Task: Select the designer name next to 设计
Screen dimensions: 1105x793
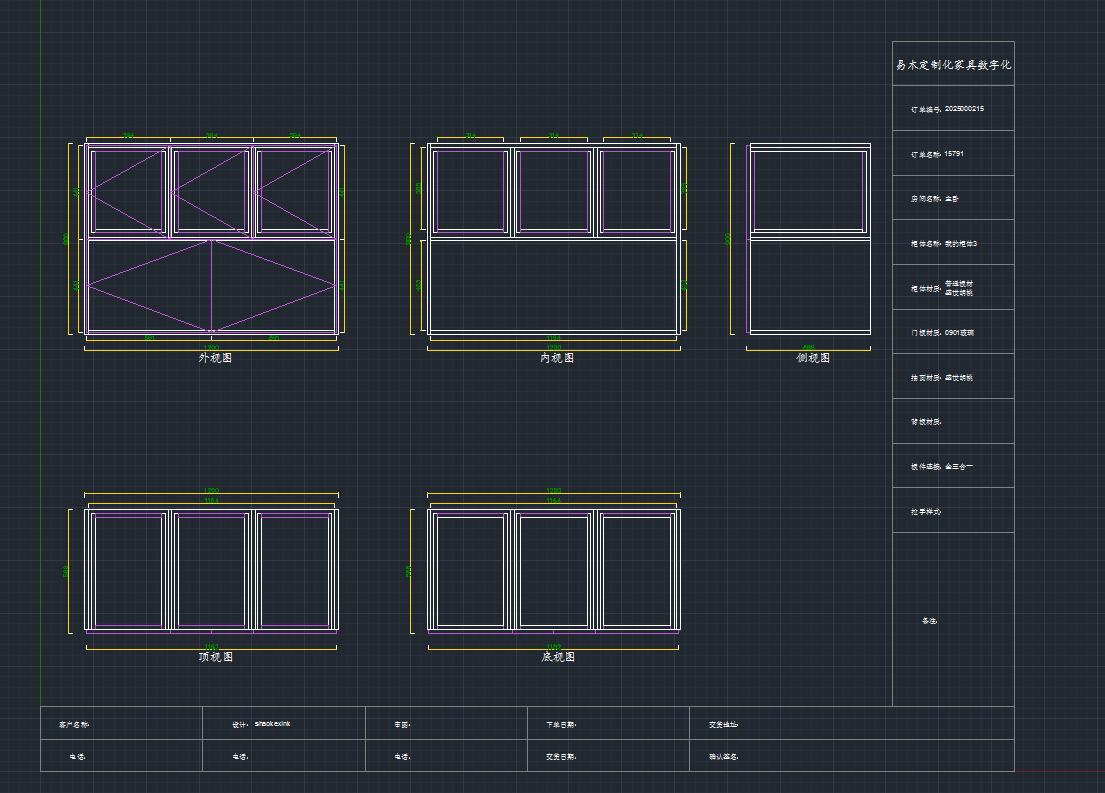Action: 272,723
